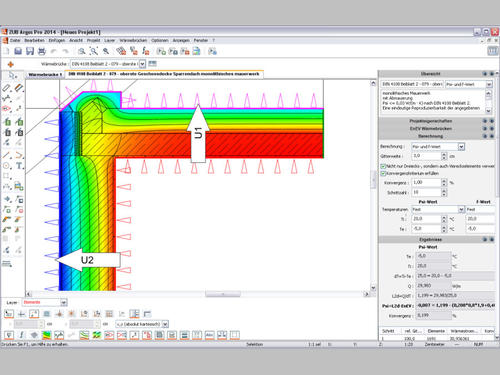Viewport: 500px width, 375px height.
Task: Click the horizontal scrollbar thumb below the canvas
Action: (x=223, y=294)
